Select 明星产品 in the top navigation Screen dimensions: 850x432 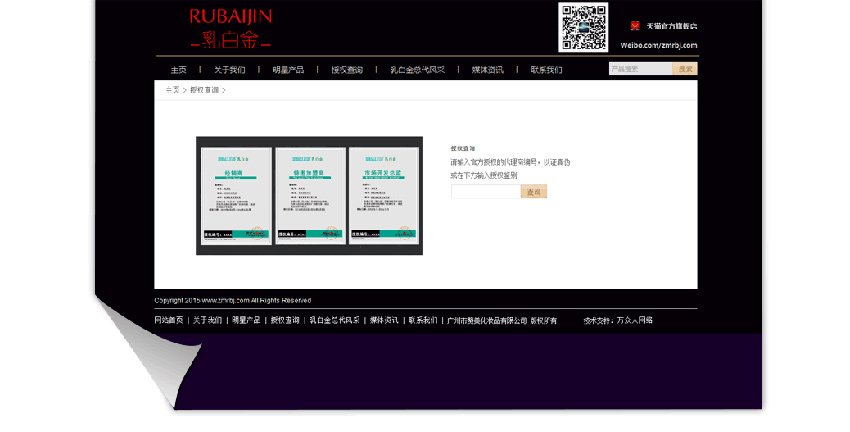tap(288, 70)
